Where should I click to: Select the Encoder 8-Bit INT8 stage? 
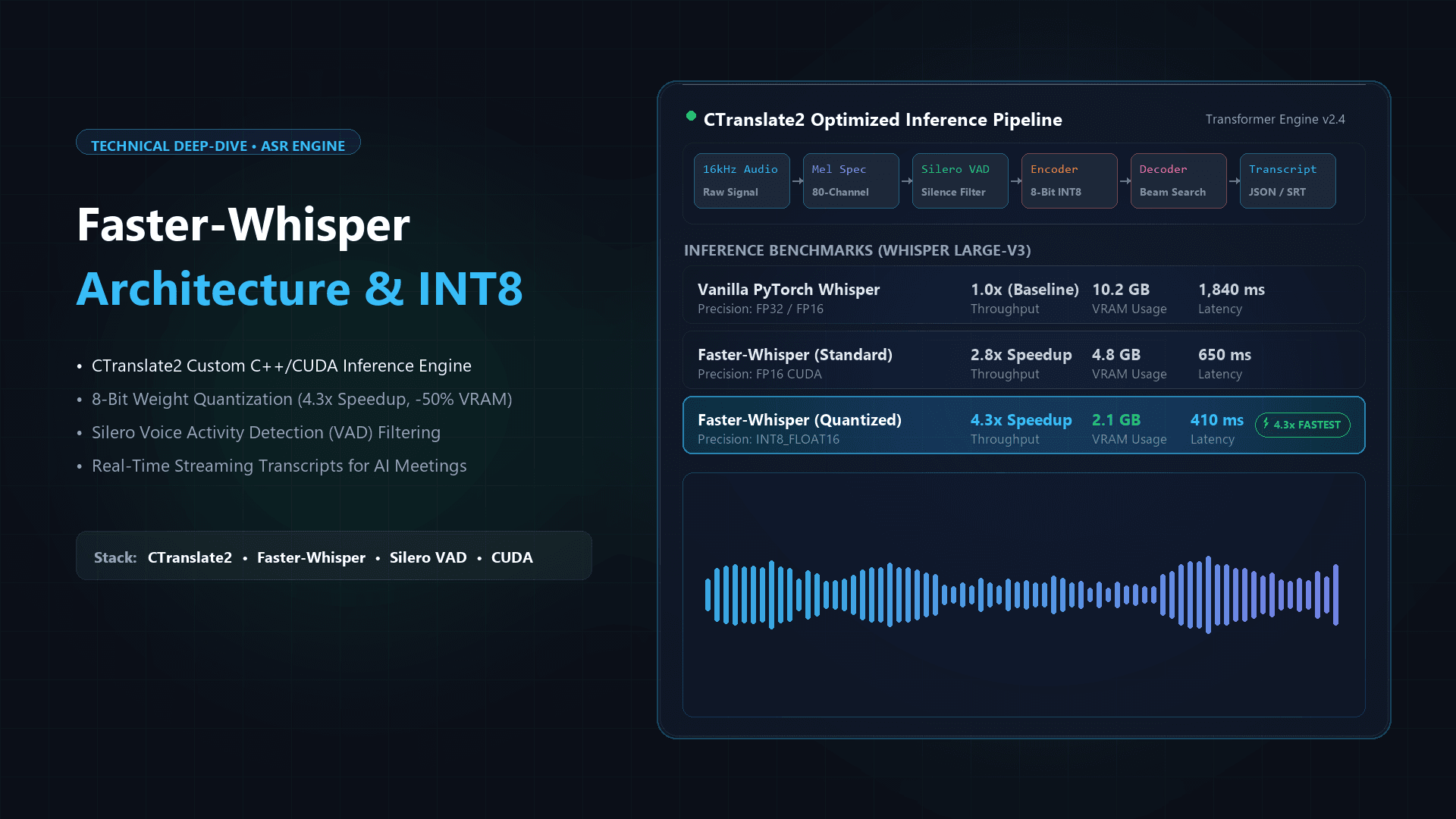[x=1069, y=180]
